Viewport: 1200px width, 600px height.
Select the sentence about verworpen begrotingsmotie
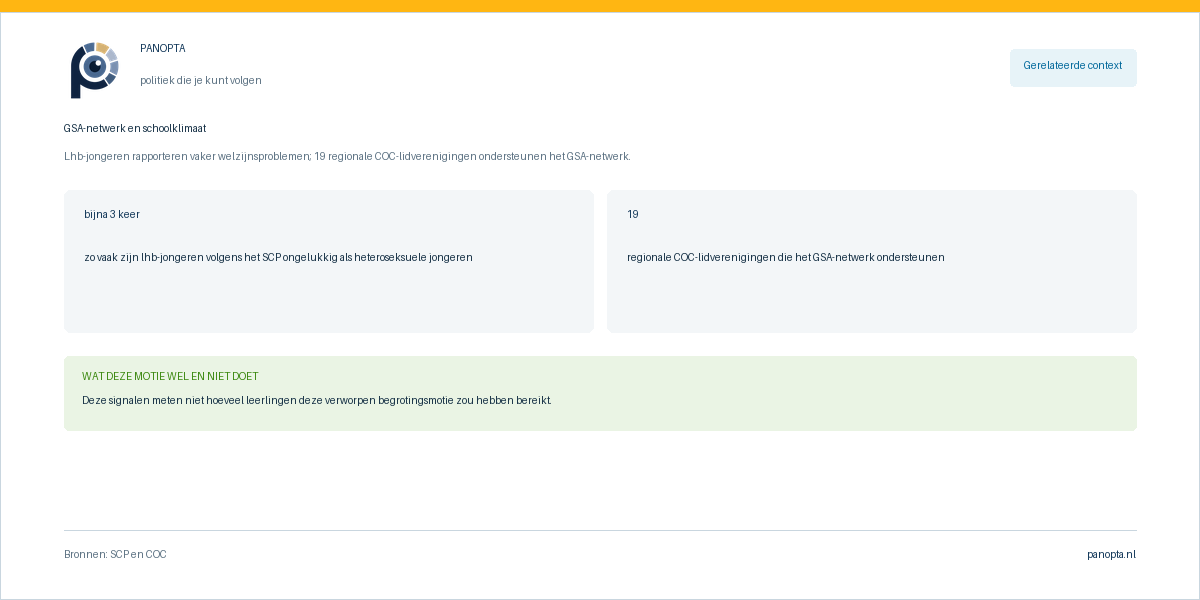[x=317, y=400]
